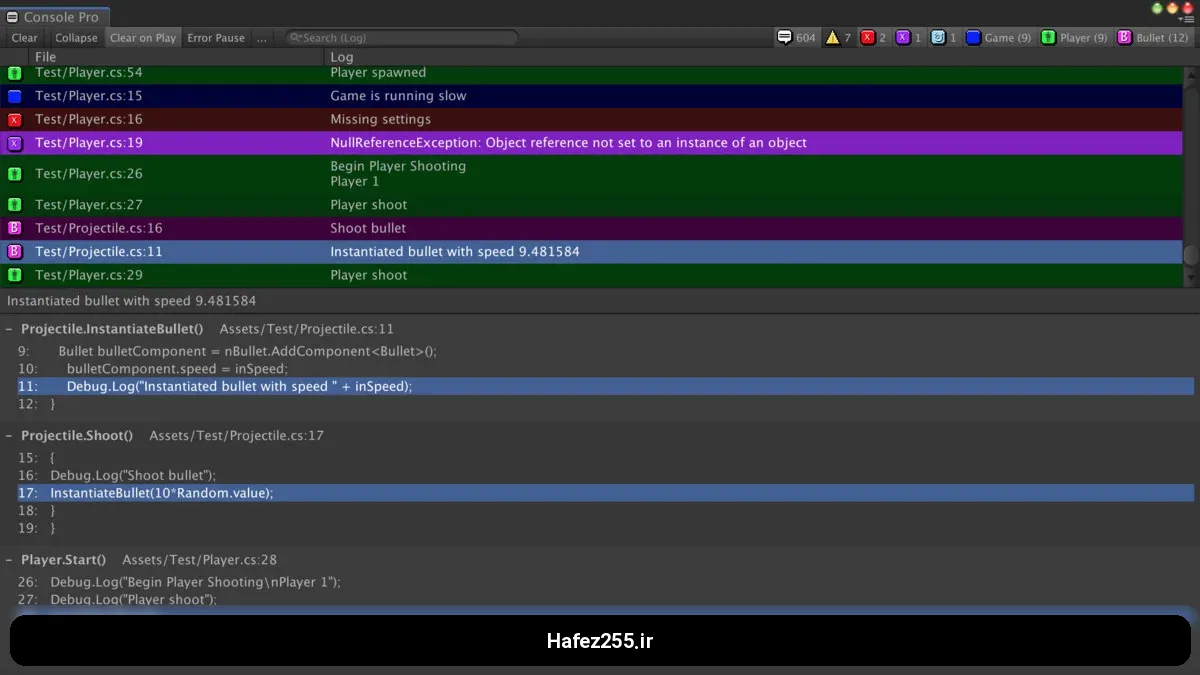
Task: Toggle the Game (9) custom filter
Action: pos(998,38)
